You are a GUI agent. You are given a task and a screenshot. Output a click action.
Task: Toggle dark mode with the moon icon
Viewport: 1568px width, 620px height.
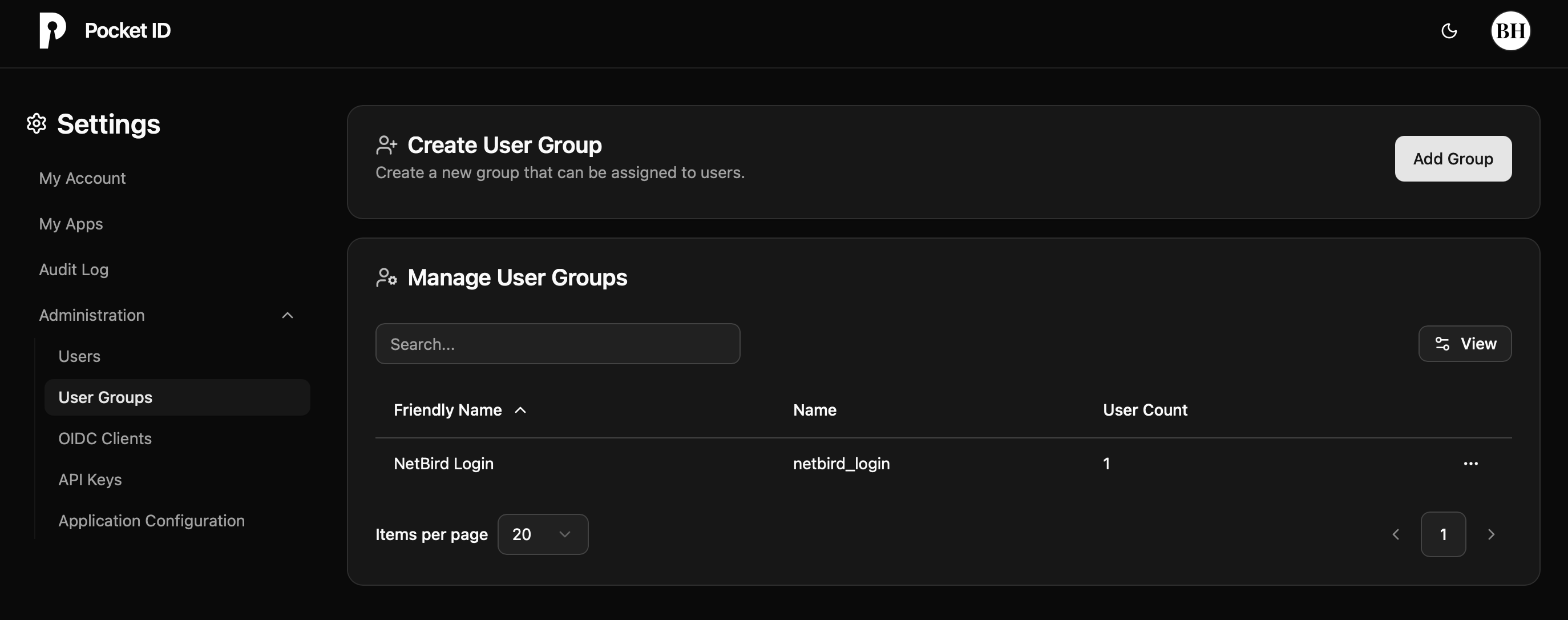1449,30
